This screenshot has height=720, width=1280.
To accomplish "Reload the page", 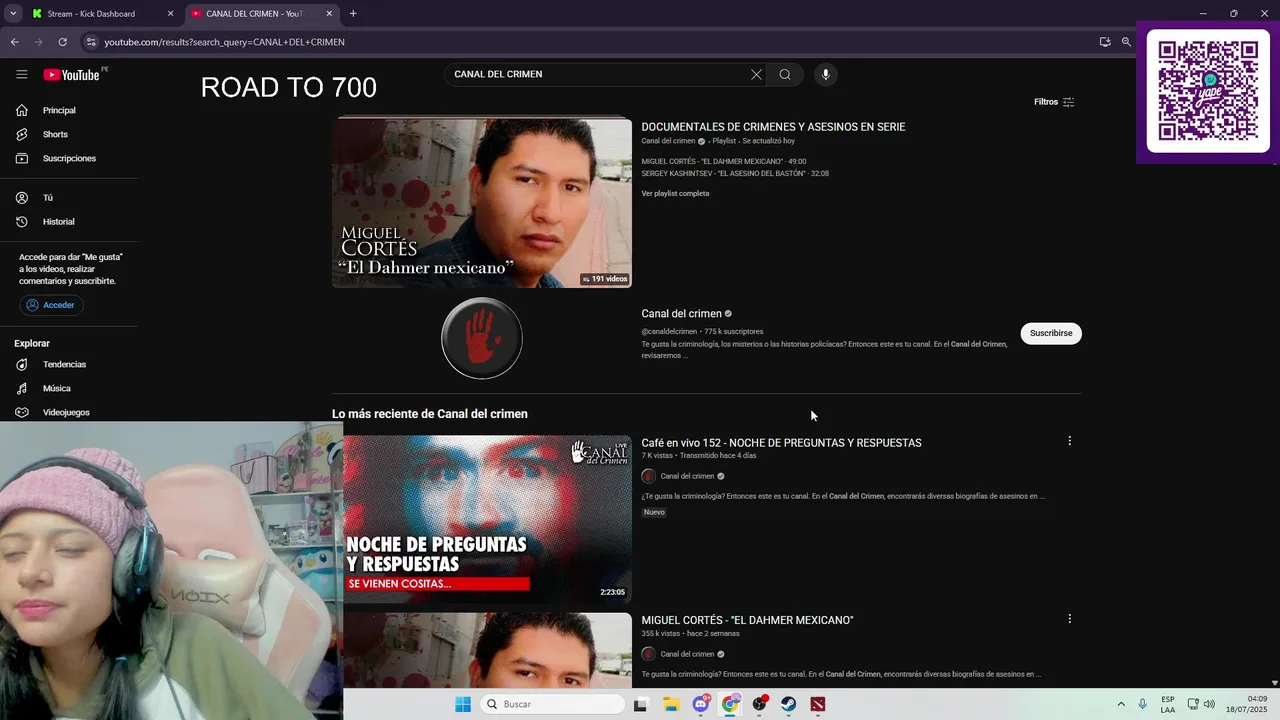I will tap(62, 42).
